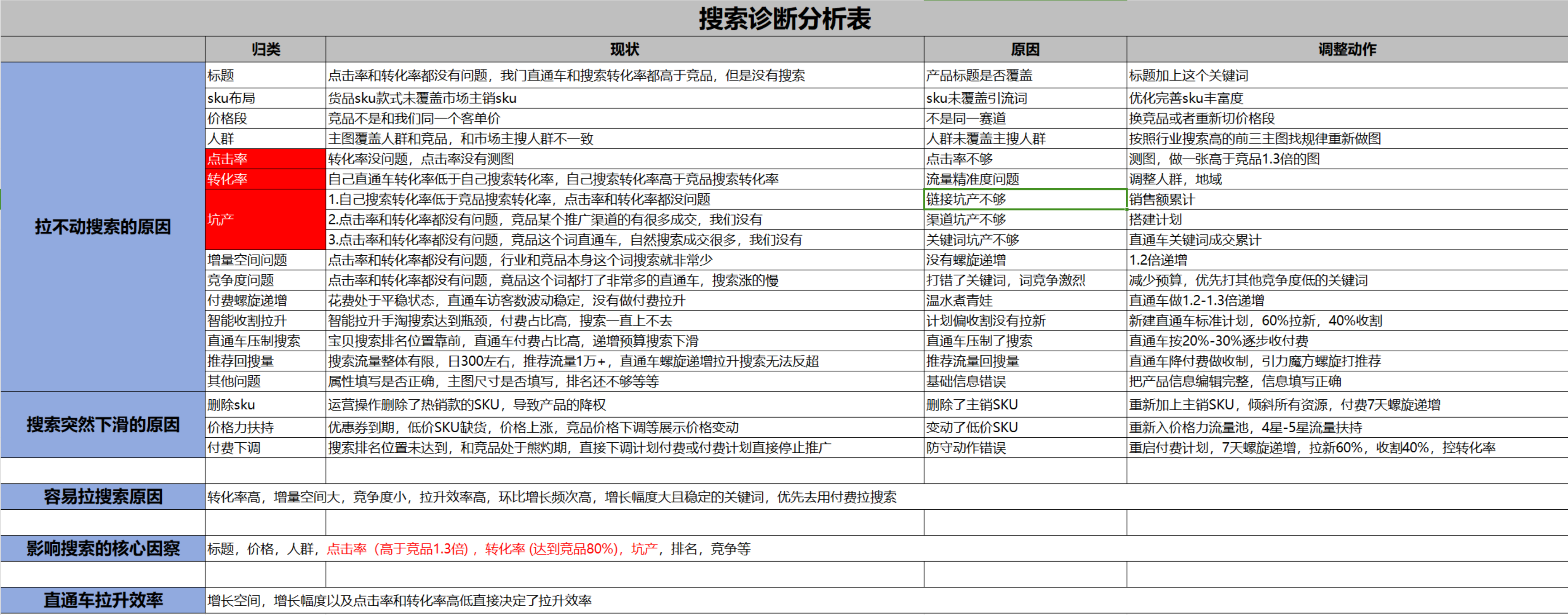Click the 价格段 category cell

[x=265, y=118]
